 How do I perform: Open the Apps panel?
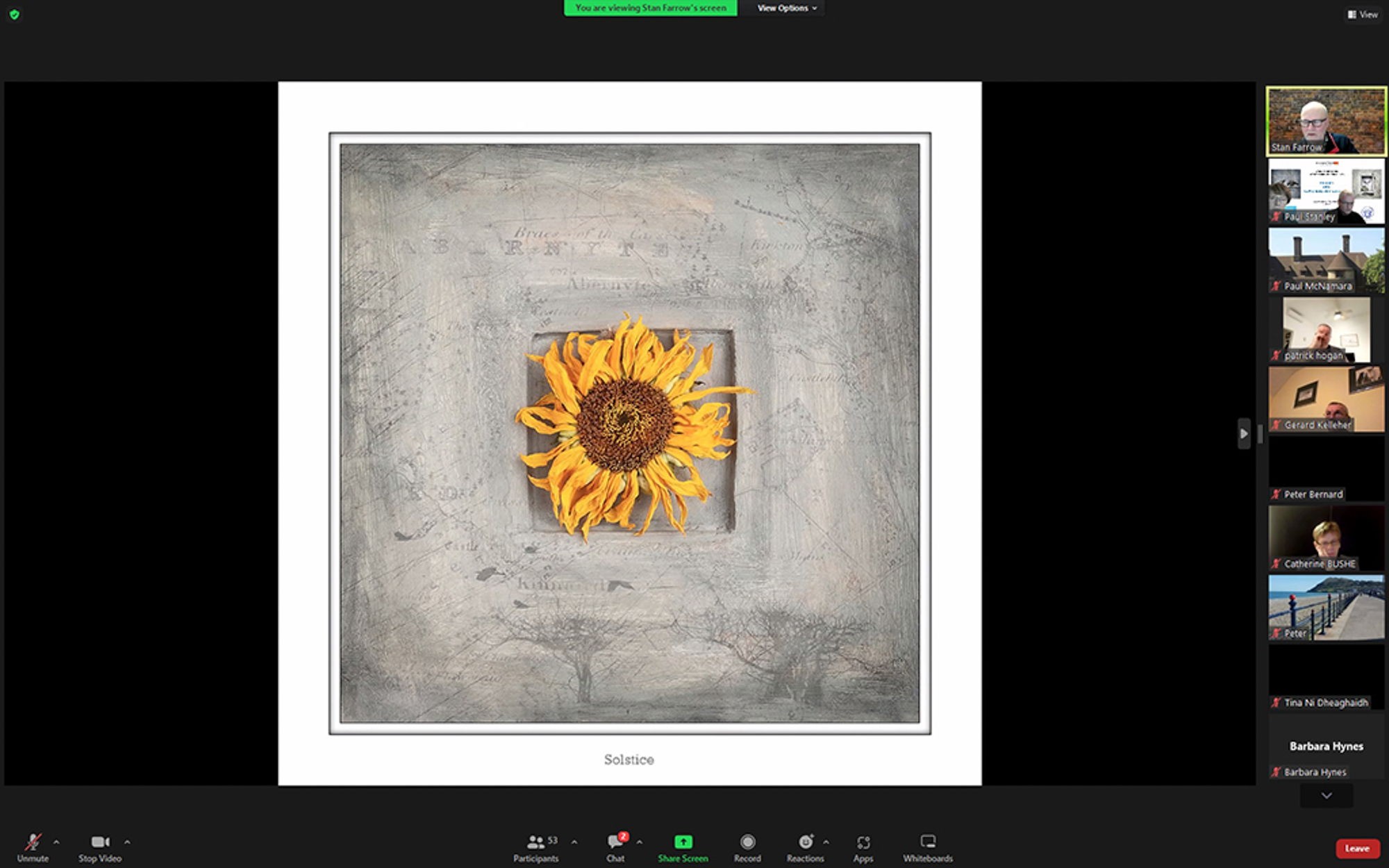[863, 847]
